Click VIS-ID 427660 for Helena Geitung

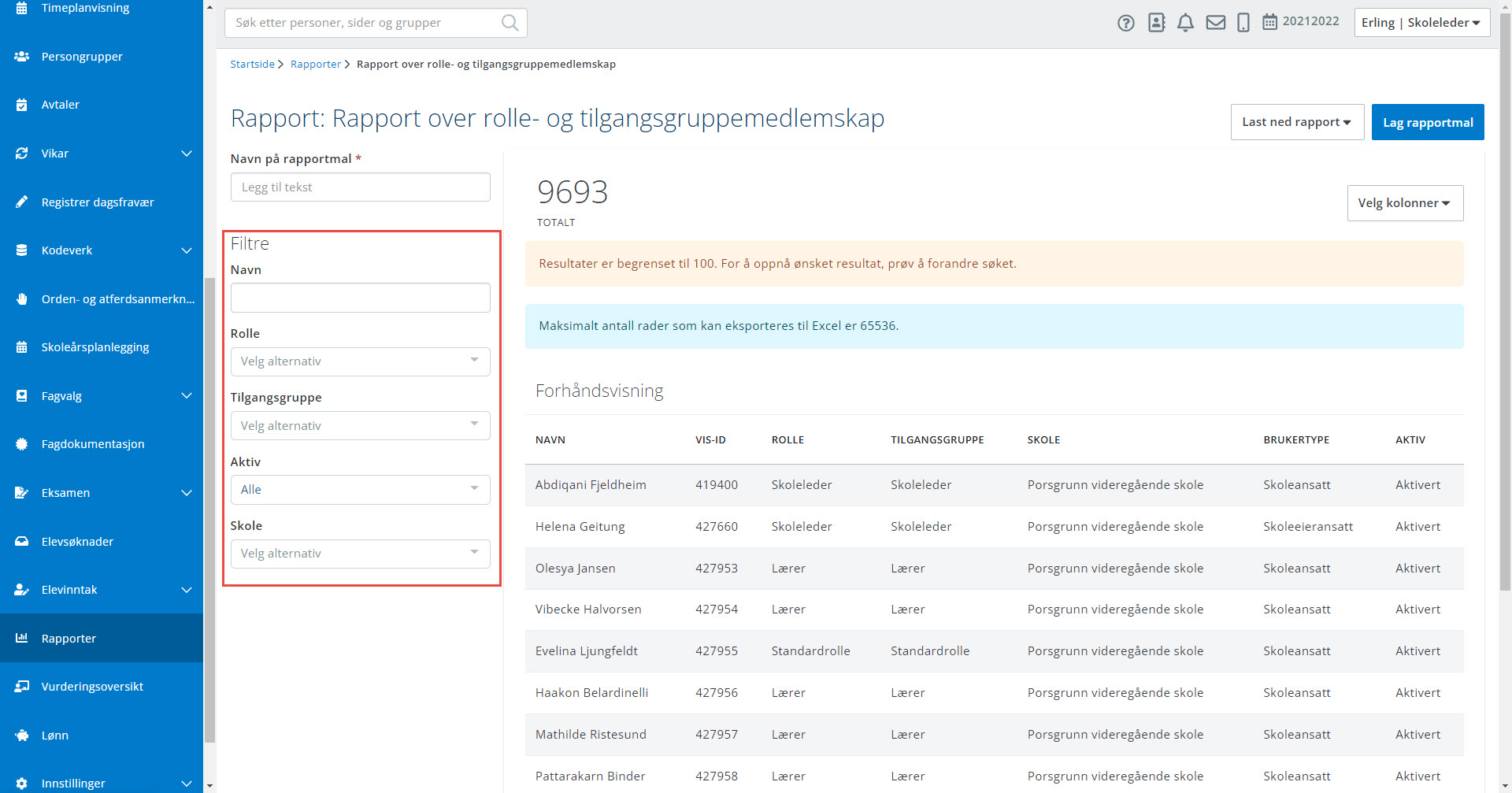(x=717, y=527)
